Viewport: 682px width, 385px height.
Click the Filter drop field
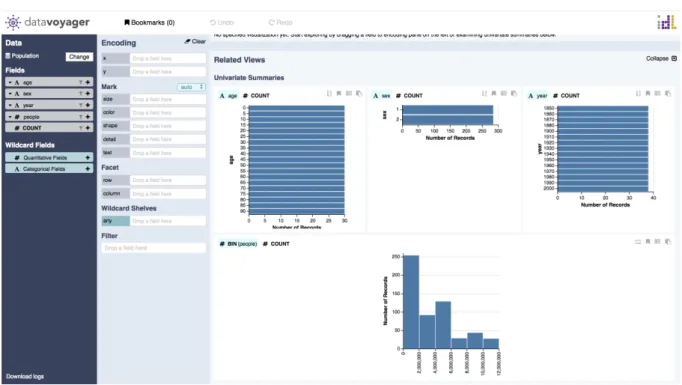[154, 248]
